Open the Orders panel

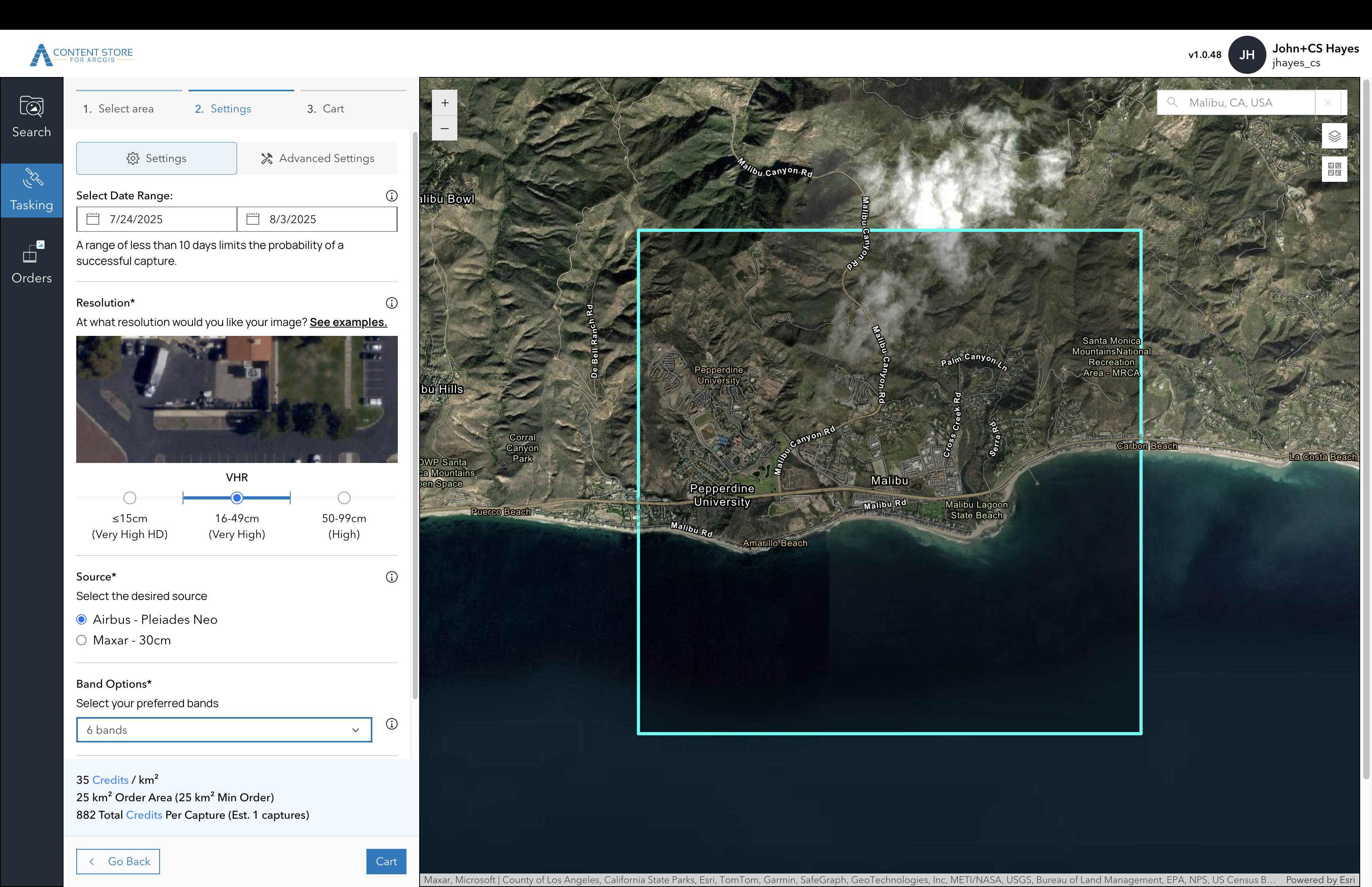tap(32, 262)
